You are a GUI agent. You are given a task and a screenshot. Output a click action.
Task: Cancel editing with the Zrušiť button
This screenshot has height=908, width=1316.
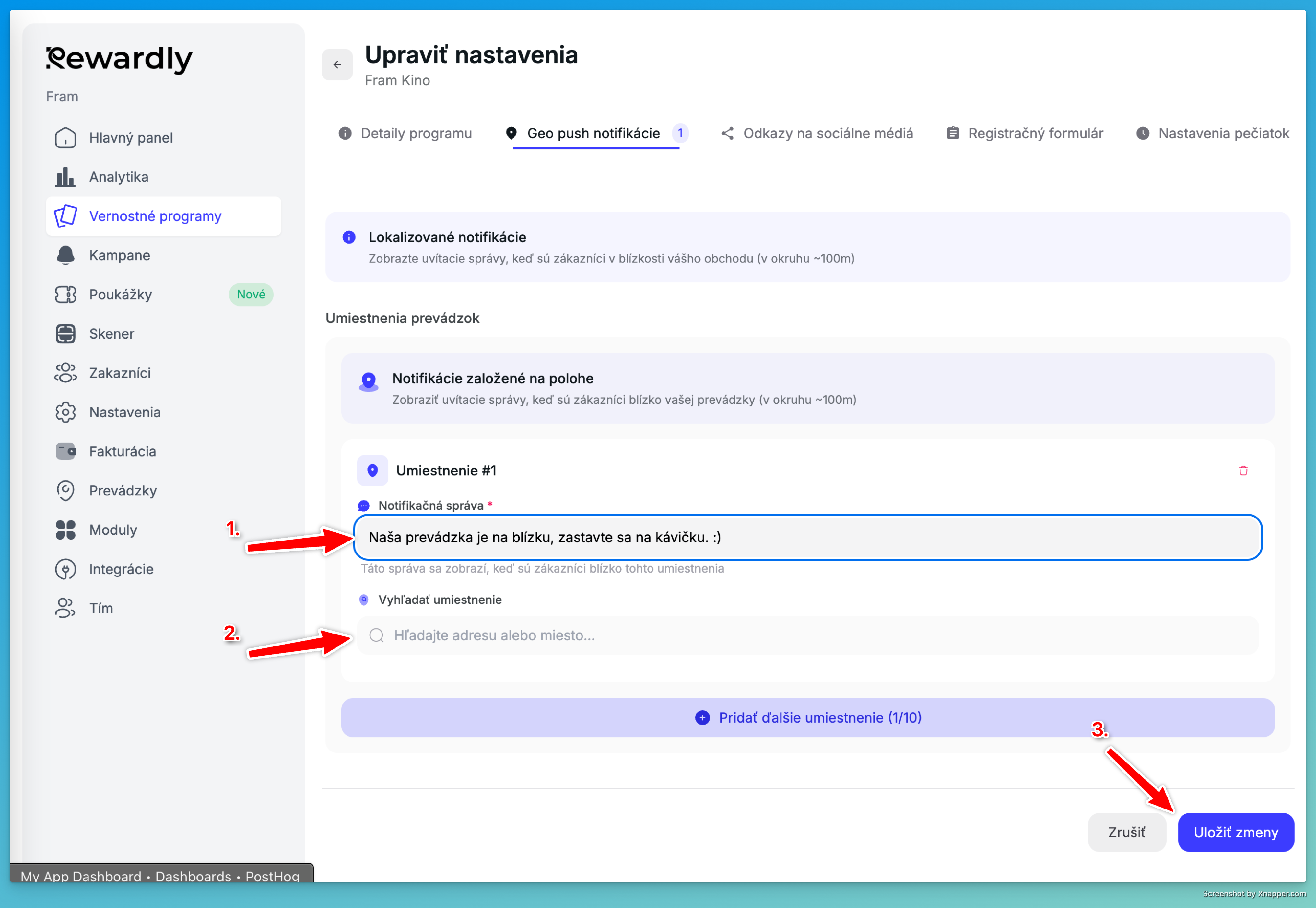(1126, 832)
